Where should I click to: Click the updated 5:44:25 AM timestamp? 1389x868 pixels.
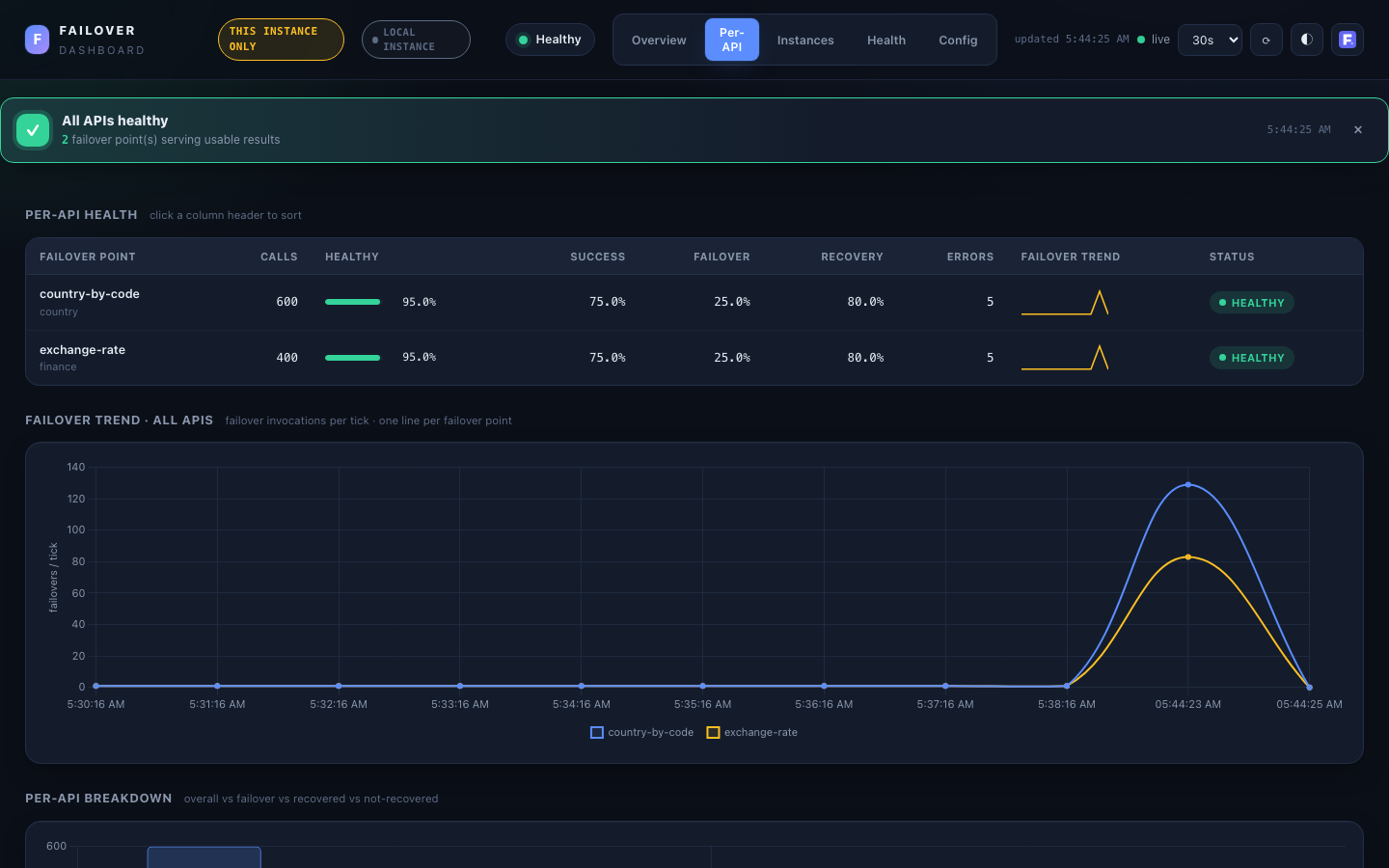coord(1072,40)
